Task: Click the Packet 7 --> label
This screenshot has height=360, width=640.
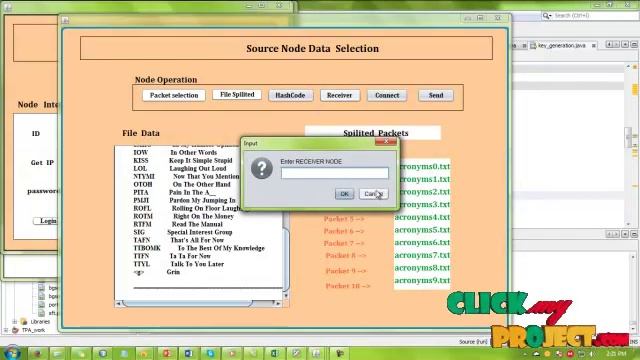Action: pyautogui.click(x=344, y=243)
